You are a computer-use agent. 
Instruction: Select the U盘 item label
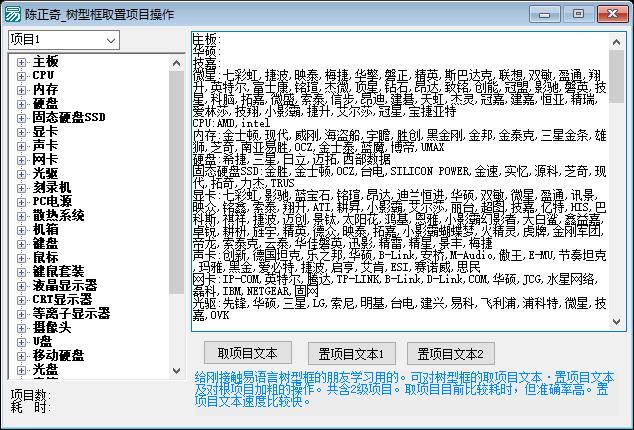[42, 342]
